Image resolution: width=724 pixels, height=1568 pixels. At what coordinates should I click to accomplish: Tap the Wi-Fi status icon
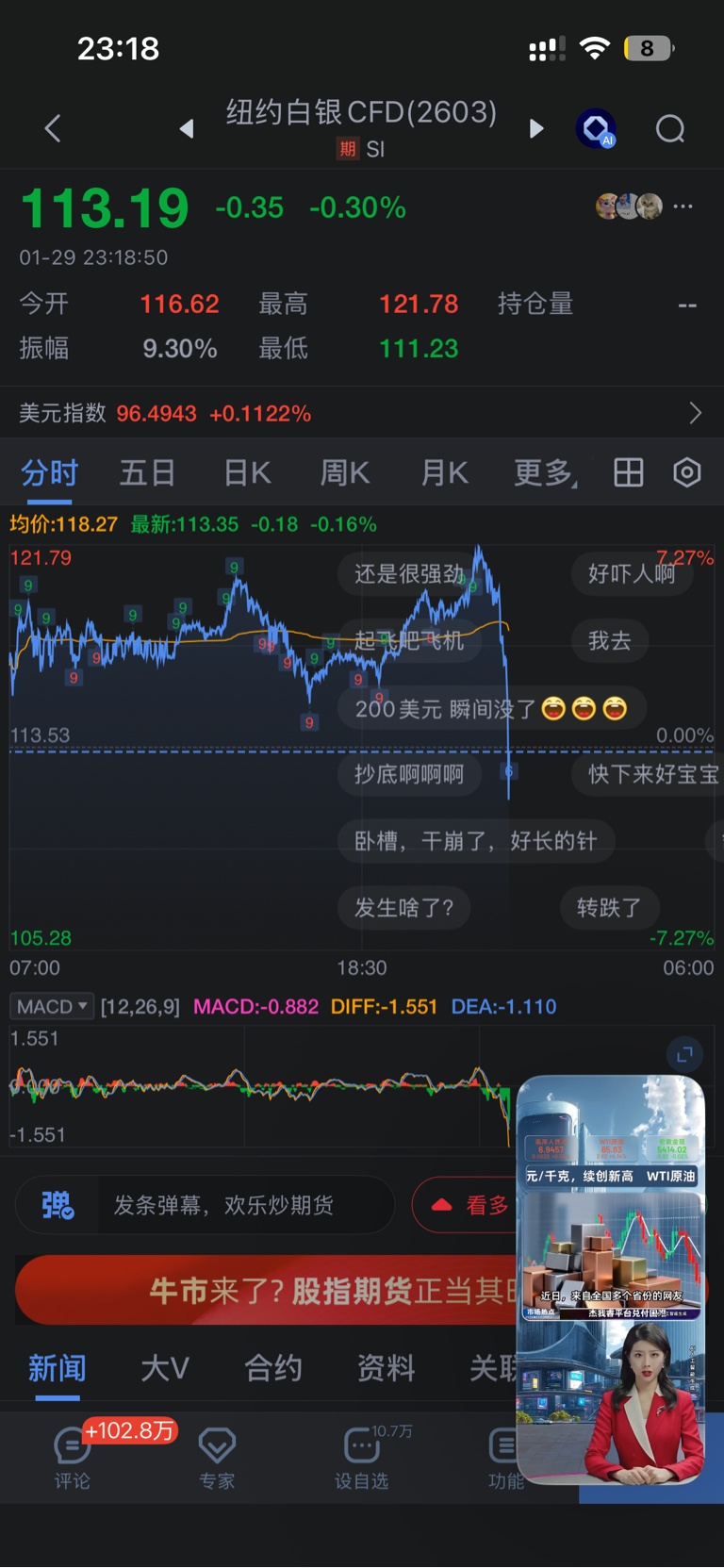point(594,48)
